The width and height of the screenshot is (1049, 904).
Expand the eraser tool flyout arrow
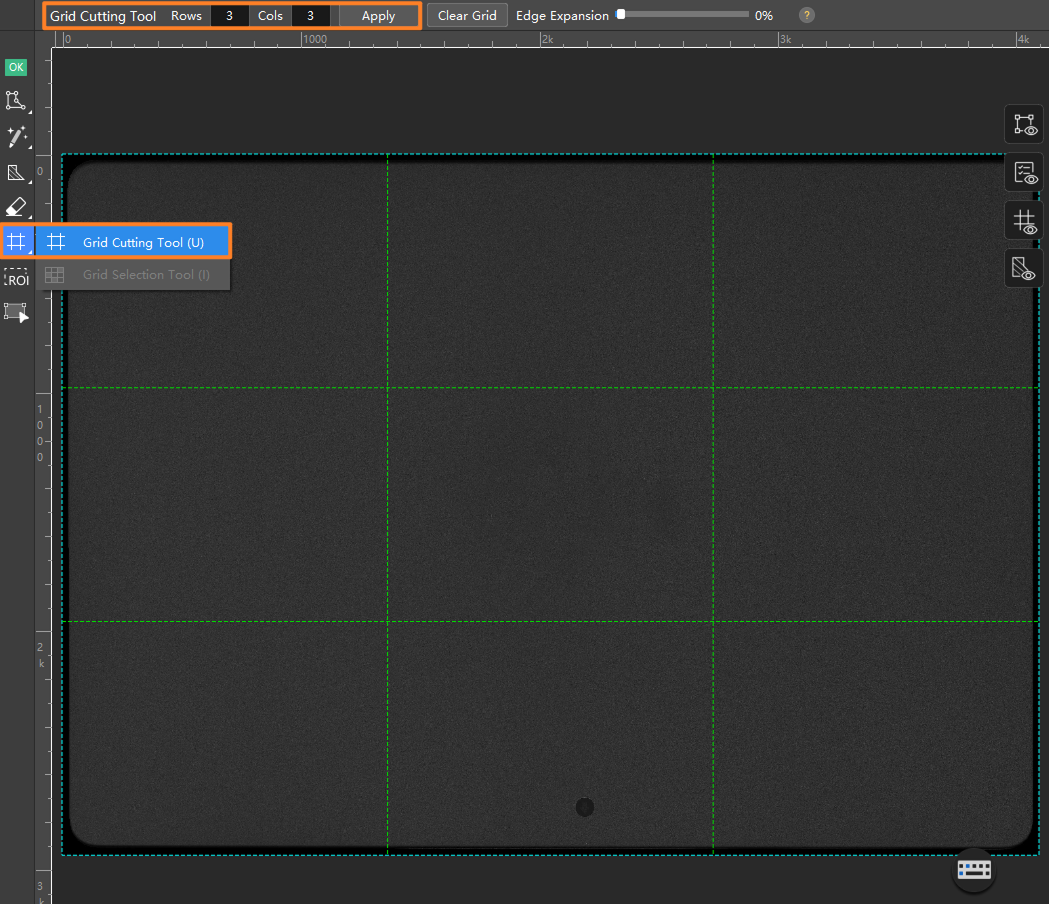pos(29,216)
